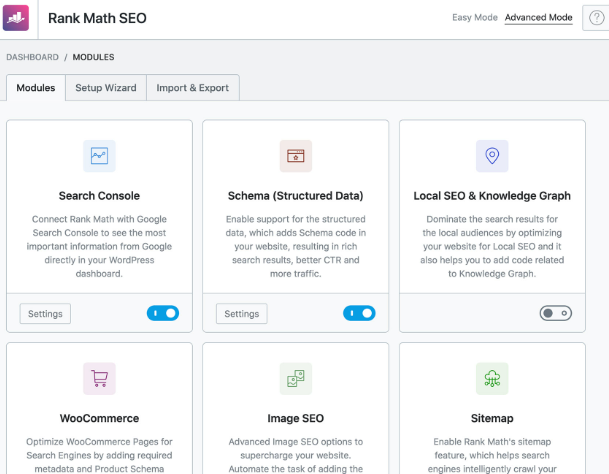This screenshot has width=609, height=474.
Task: Click the Local SEO map pin icon
Action: pyautogui.click(x=492, y=156)
